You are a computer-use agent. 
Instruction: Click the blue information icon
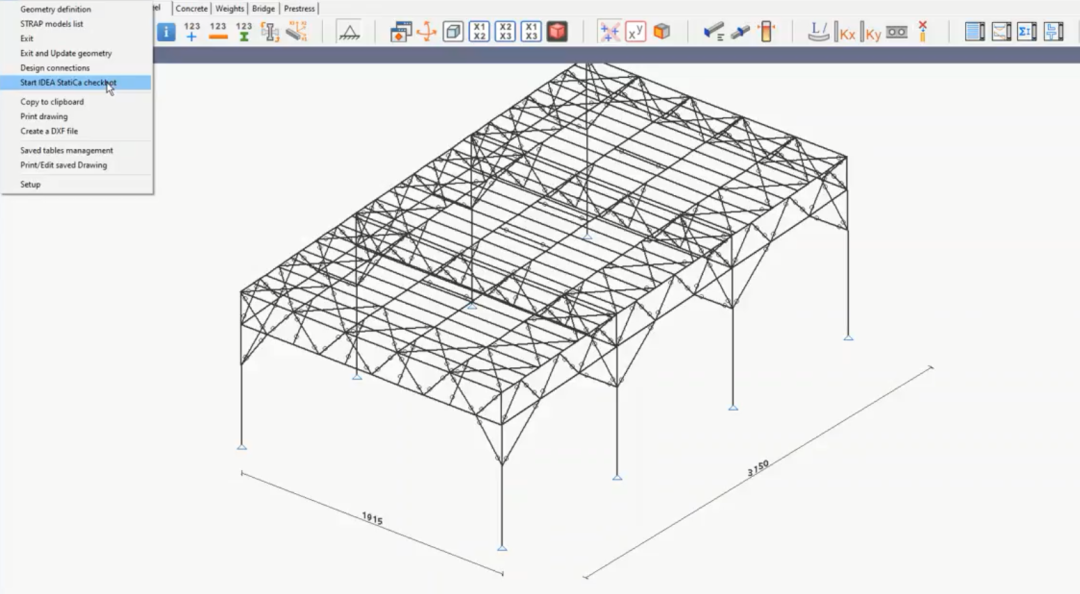pos(166,32)
